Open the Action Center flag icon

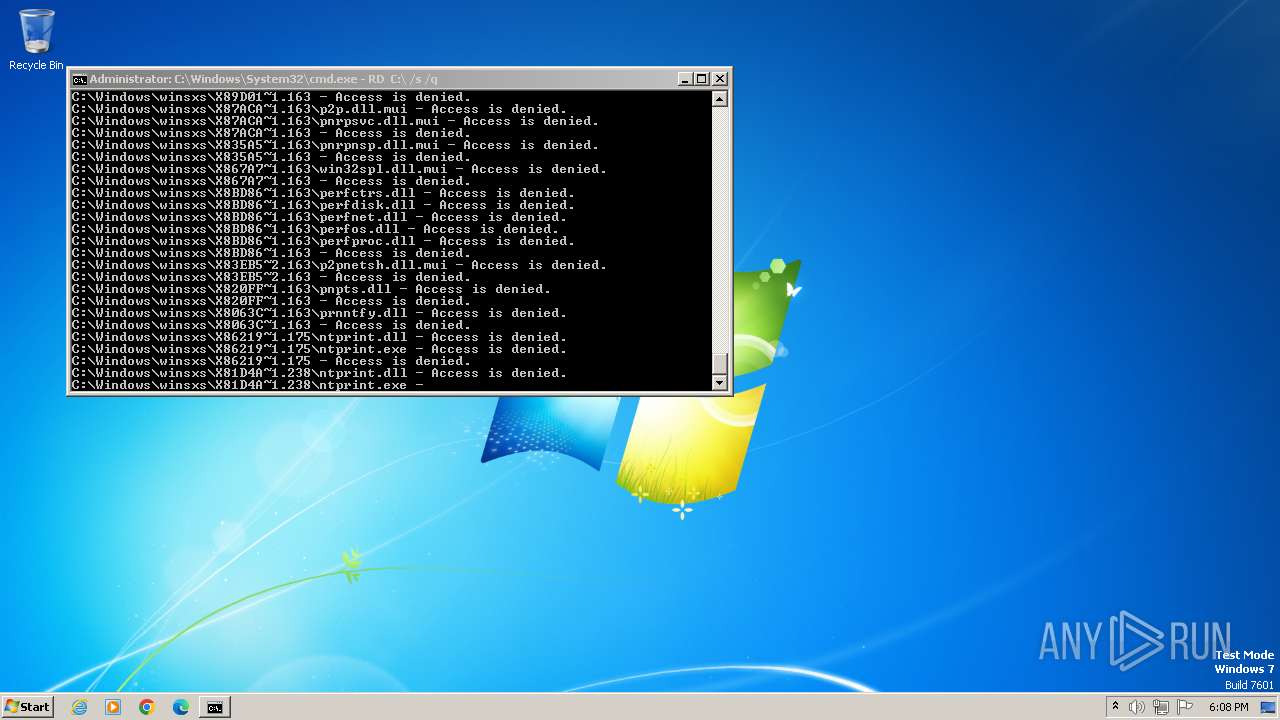[1185, 707]
